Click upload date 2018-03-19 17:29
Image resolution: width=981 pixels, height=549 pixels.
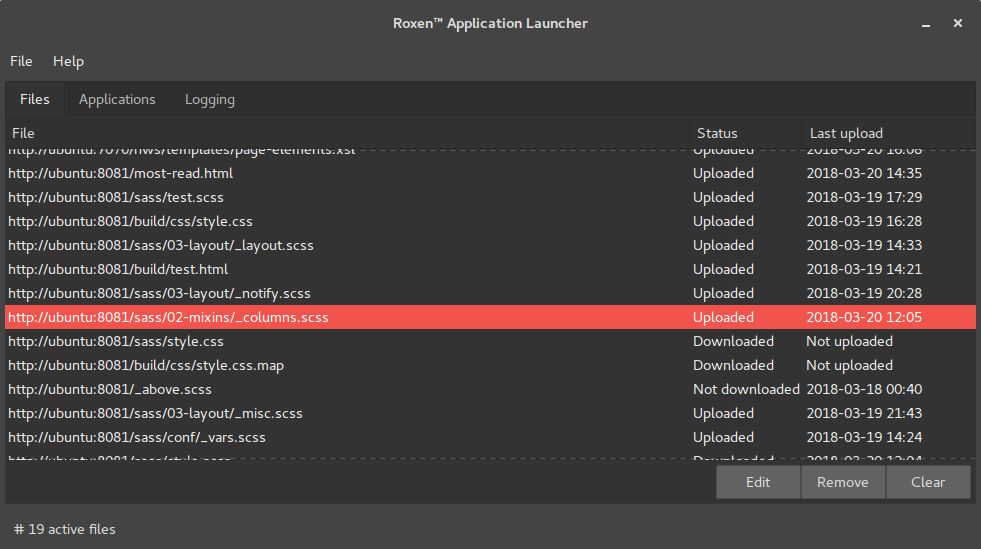[x=864, y=197]
